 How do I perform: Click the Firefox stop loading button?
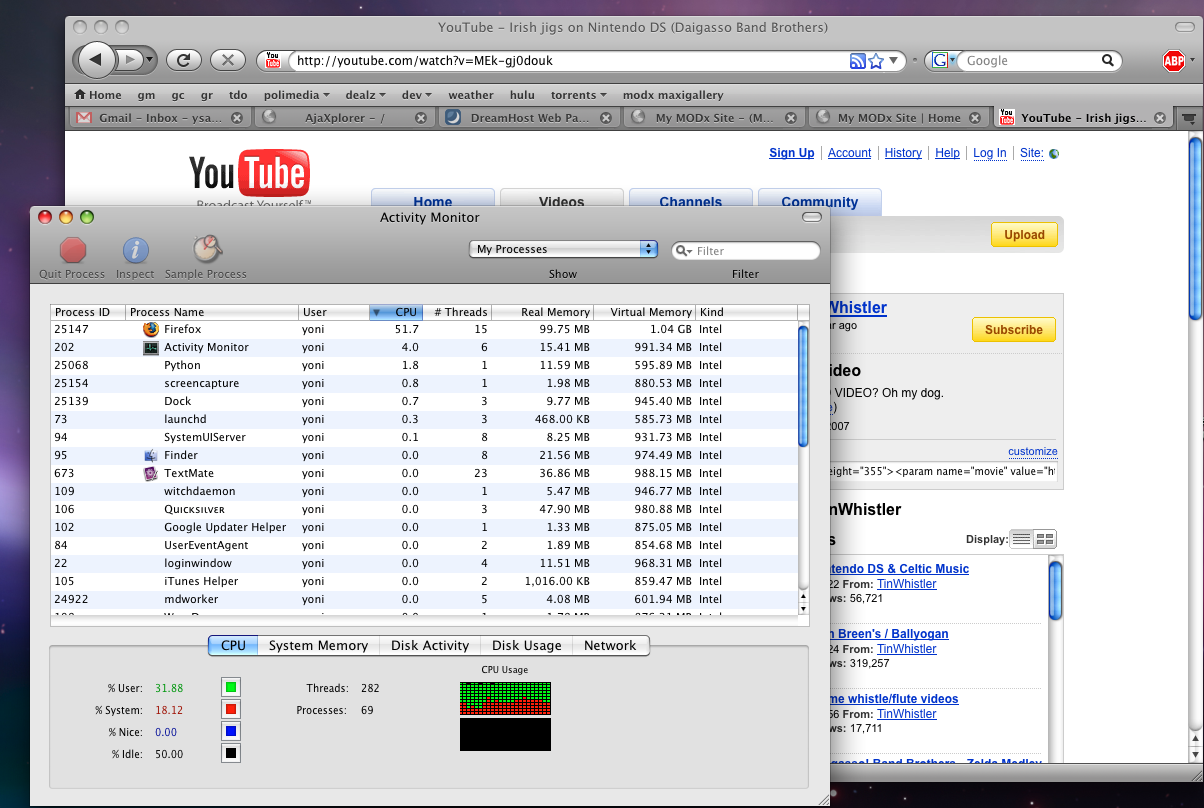pos(228,60)
